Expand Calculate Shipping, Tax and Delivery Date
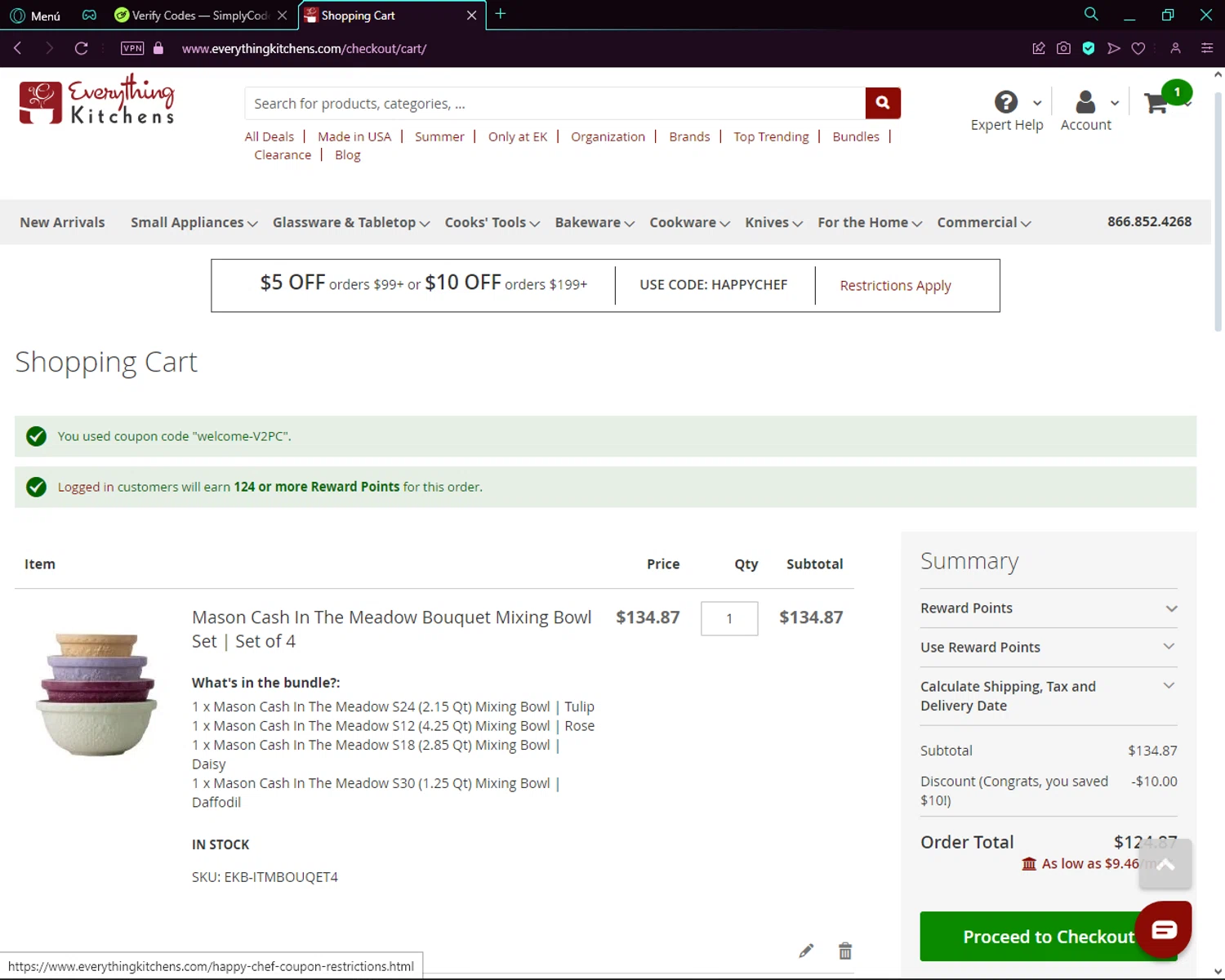 [x=1049, y=696]
